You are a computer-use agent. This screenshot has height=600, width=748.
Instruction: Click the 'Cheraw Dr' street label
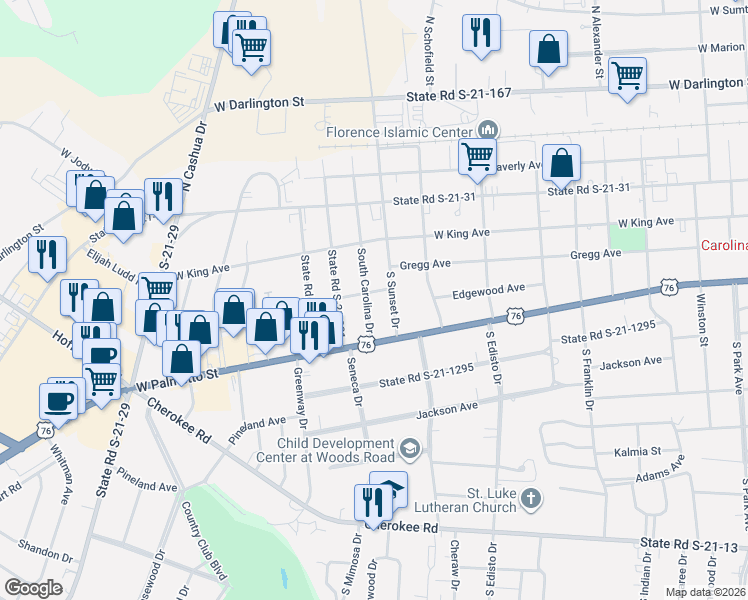click(x=454, y=564)
